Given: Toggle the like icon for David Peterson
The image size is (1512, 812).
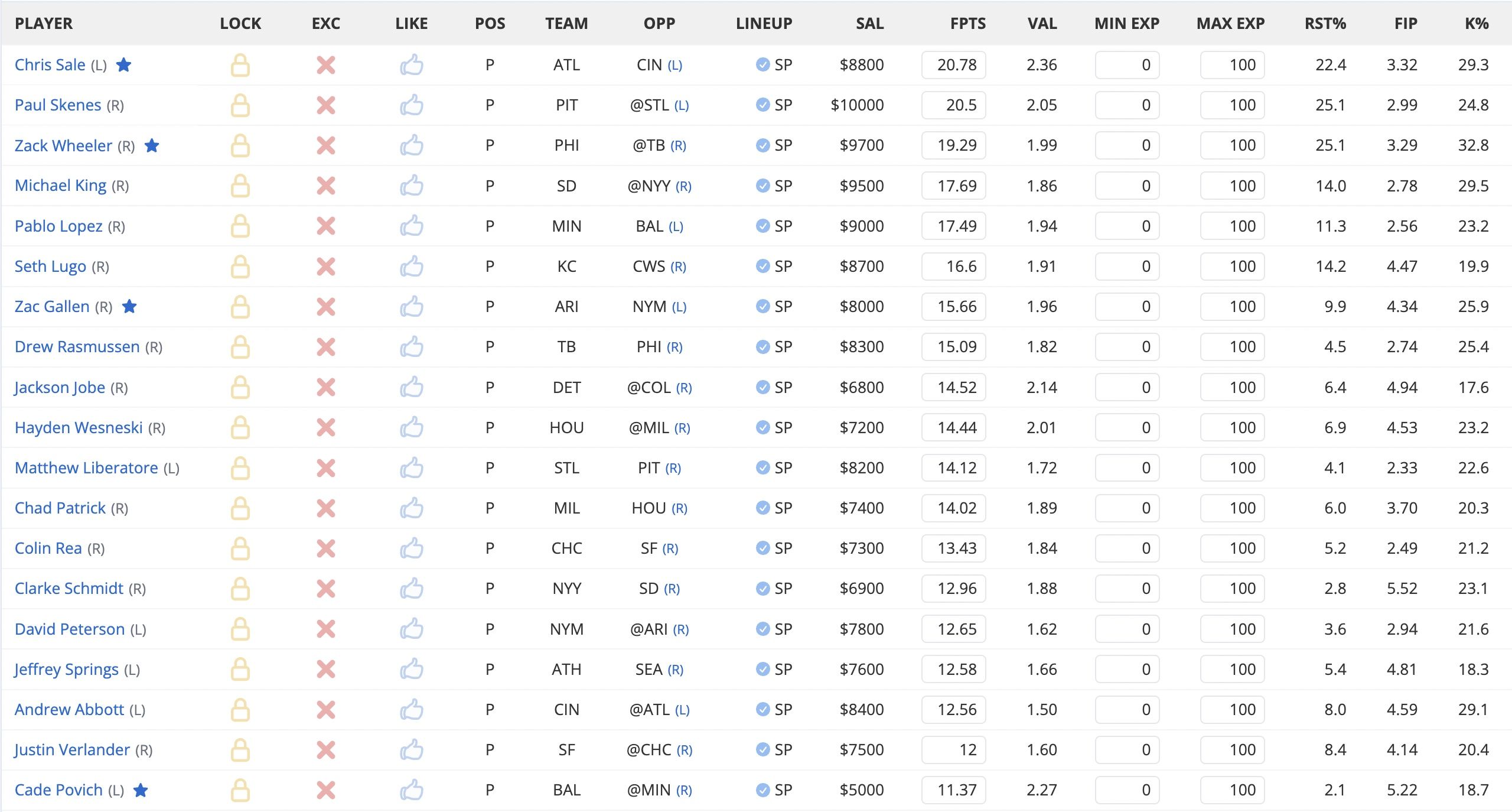Looking at the screenshot, I should tap(413, 629).
